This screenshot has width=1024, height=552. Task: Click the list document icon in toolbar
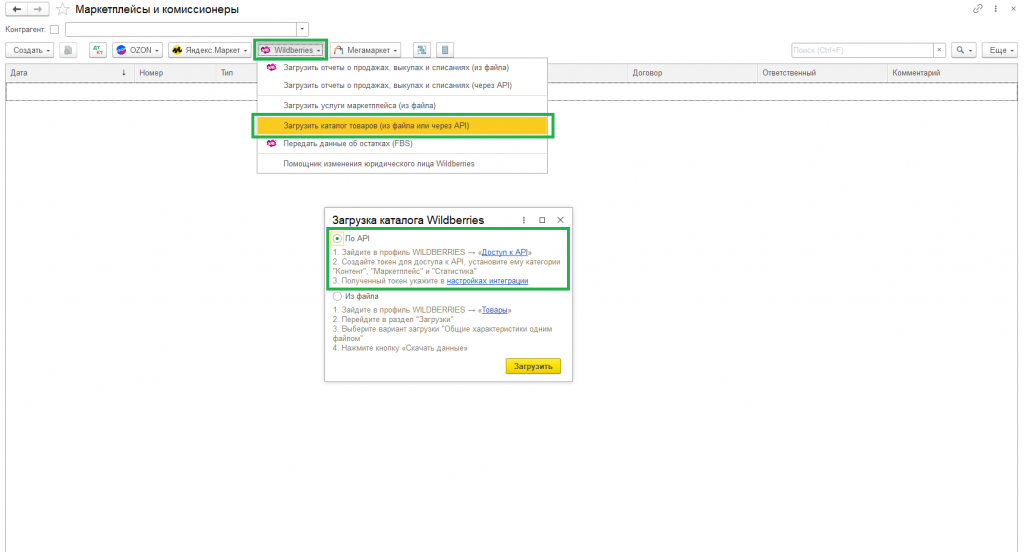point(445,50)
